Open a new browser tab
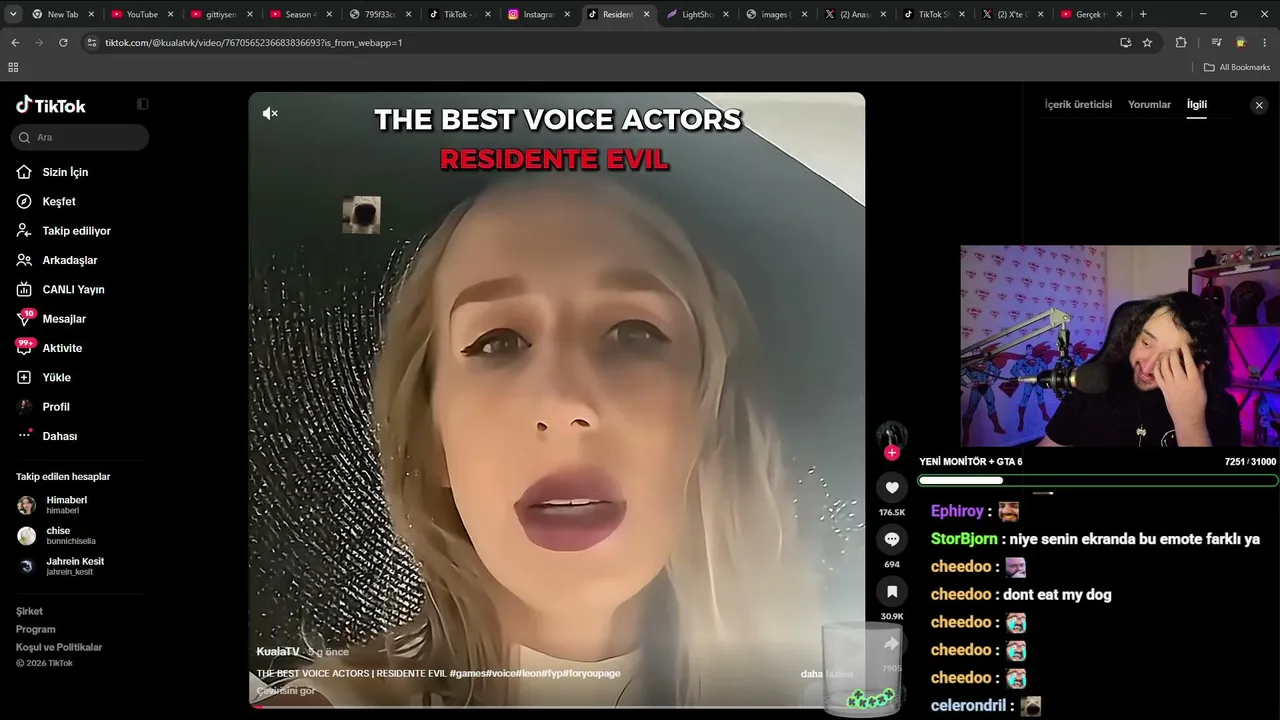The image size is (1280, 720). coord(1143,14)
